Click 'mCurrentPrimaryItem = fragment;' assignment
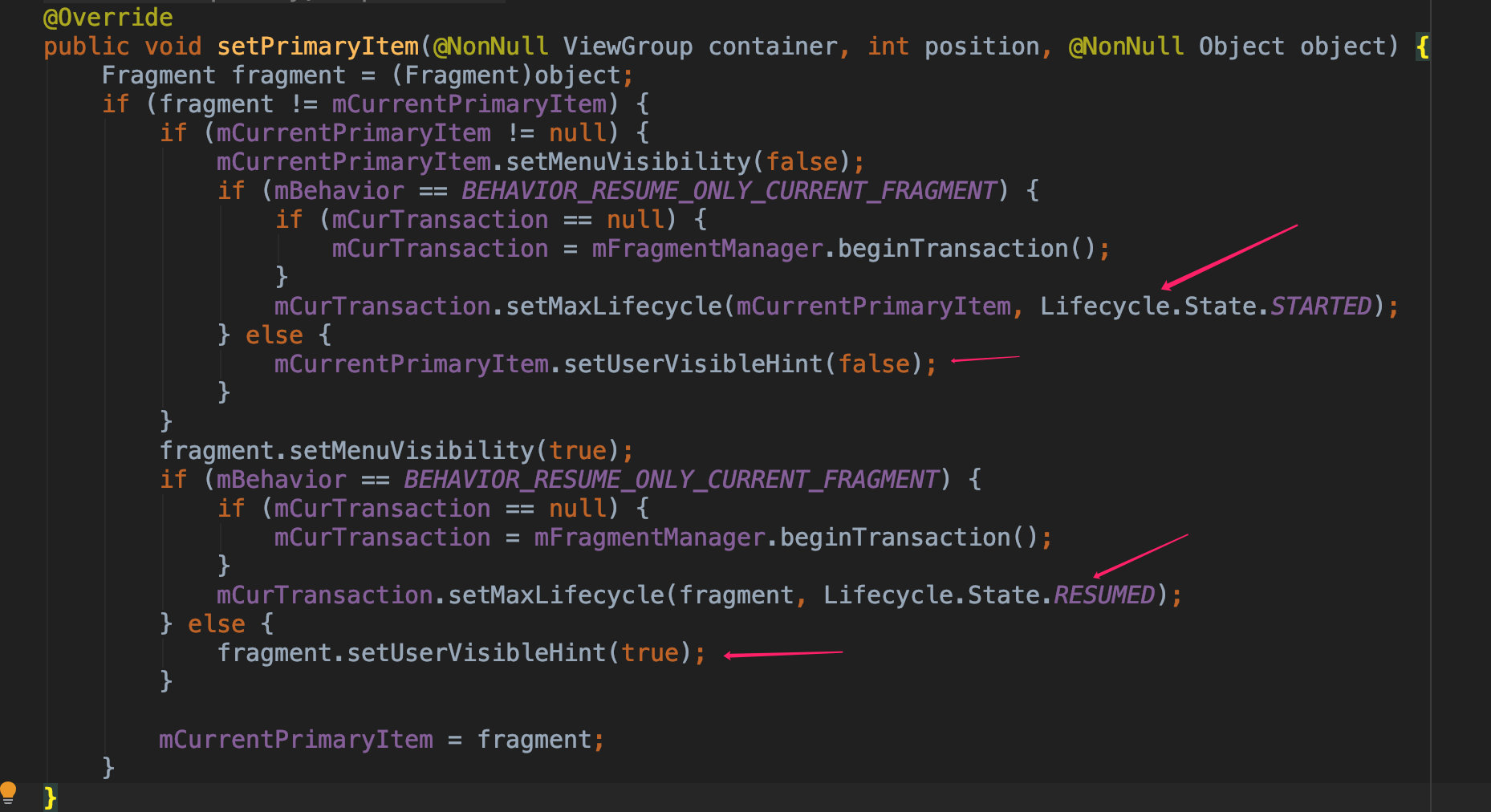The image size is (1491, 812). 381,740
